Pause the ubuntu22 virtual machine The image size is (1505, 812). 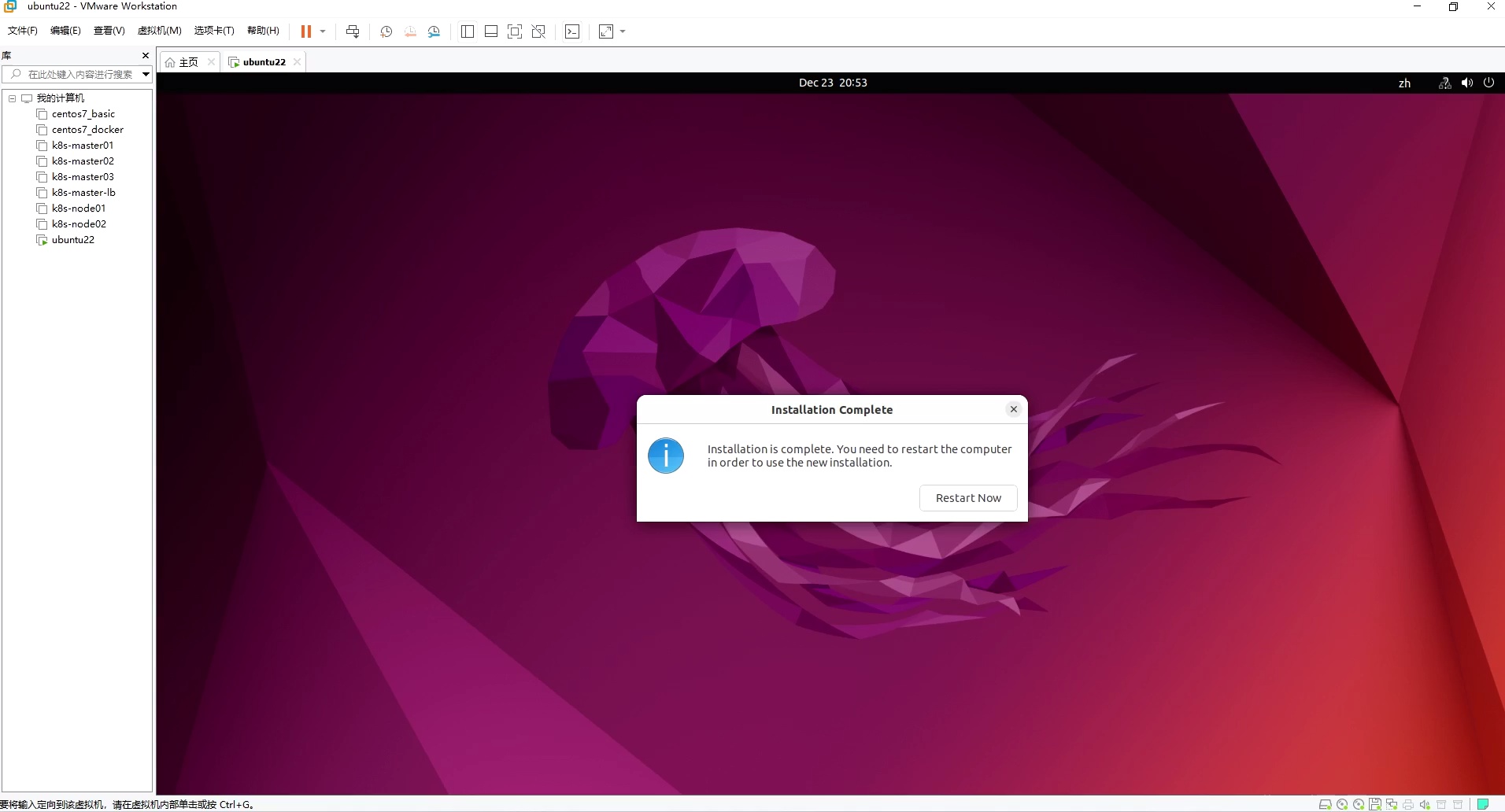tap(306, 31)
